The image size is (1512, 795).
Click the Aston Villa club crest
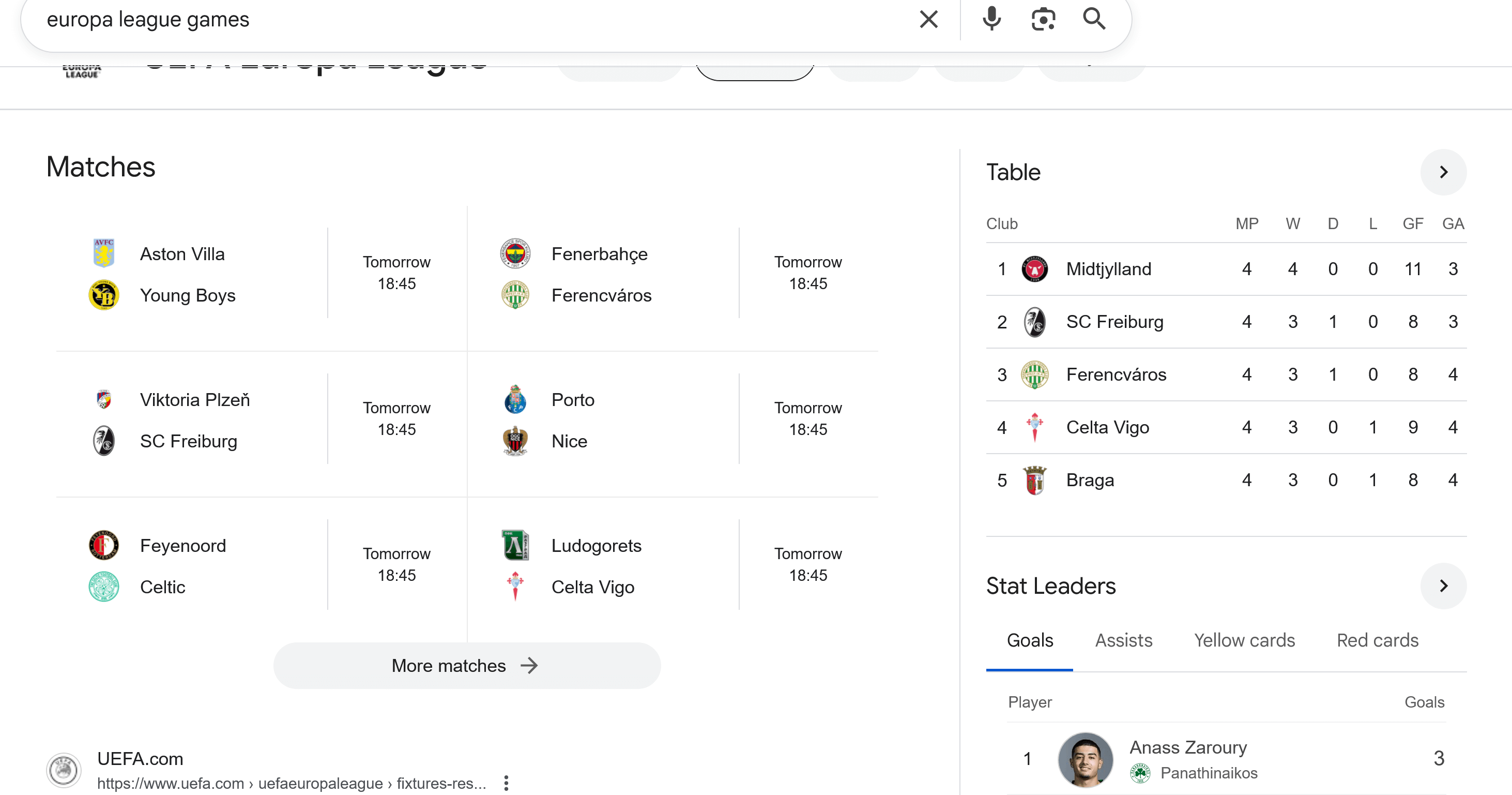[x=104, y=253]
